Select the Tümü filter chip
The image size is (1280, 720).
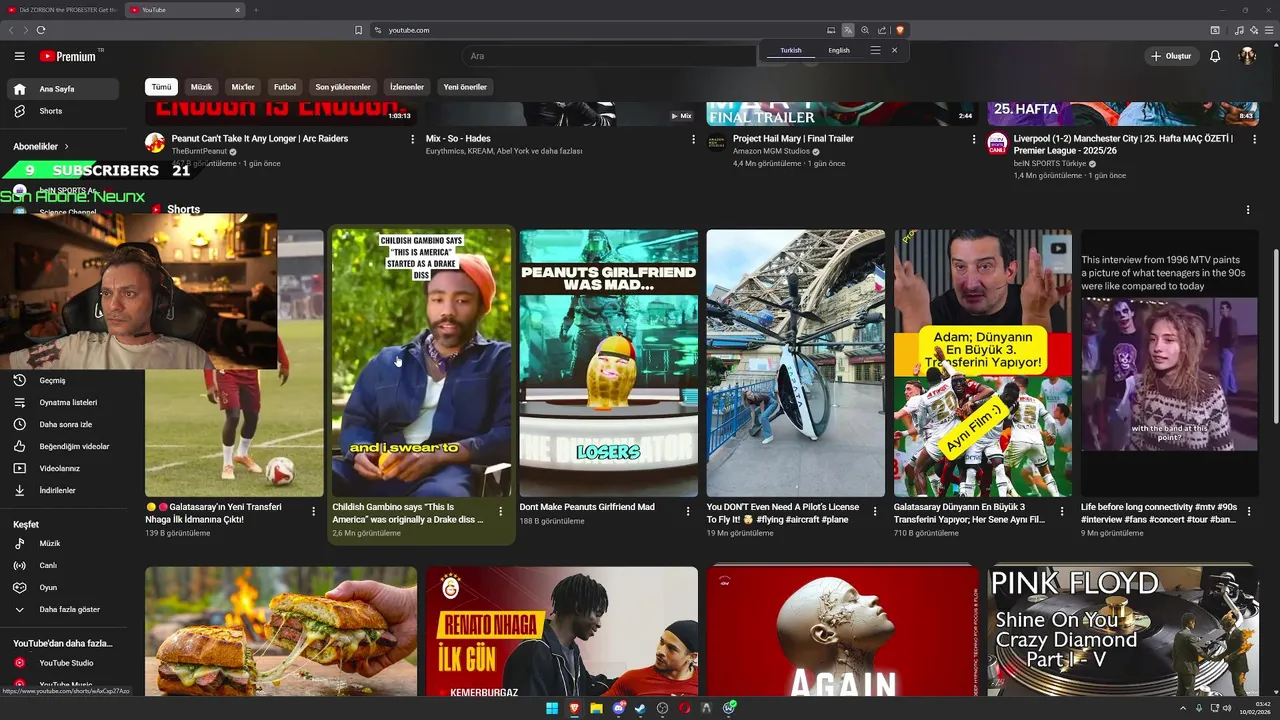point(161,87)
